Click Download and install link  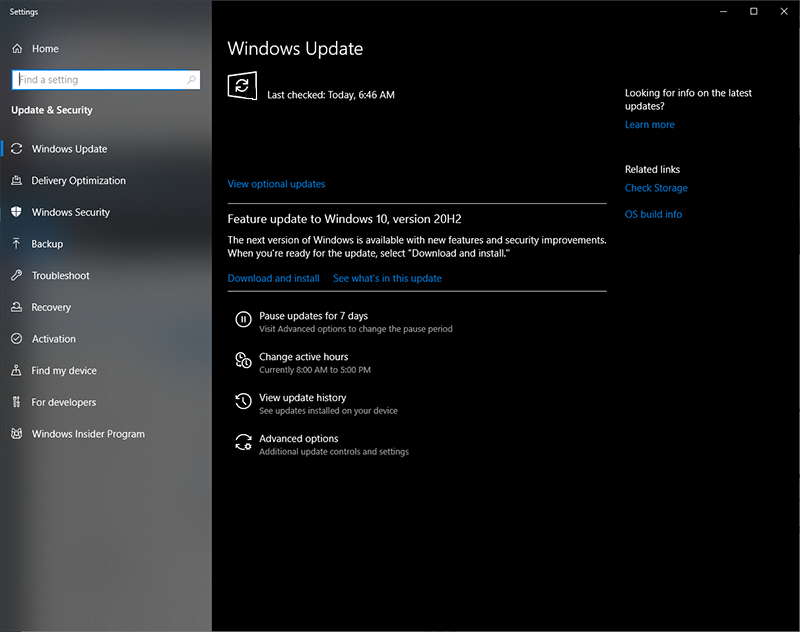click(x=273, y=278)
